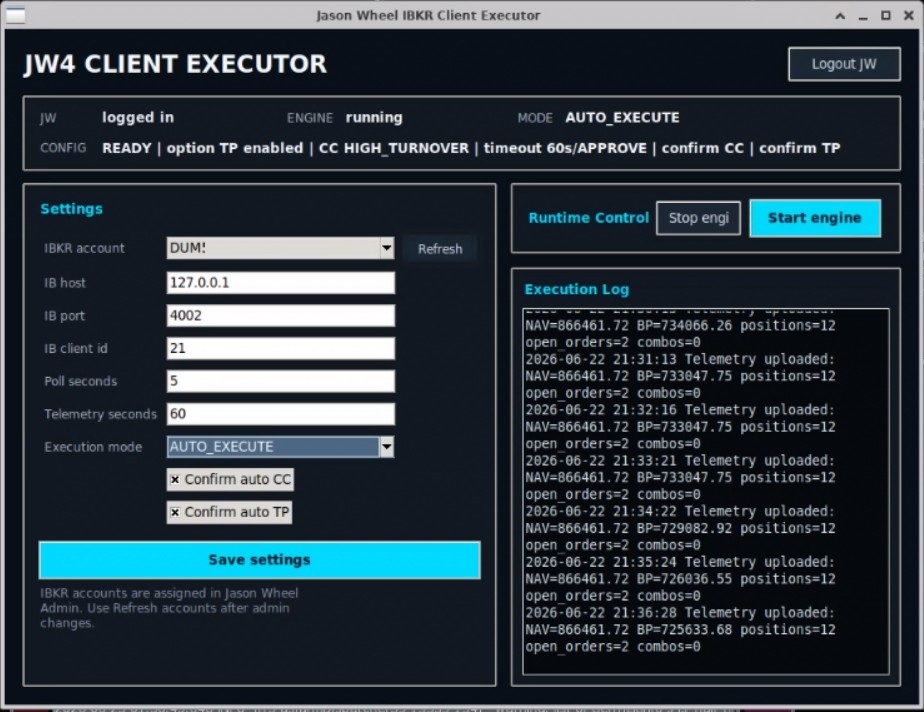924x712 pixels.
Task: Minimize the Client Executor window
Action: (x=863, y=16)
